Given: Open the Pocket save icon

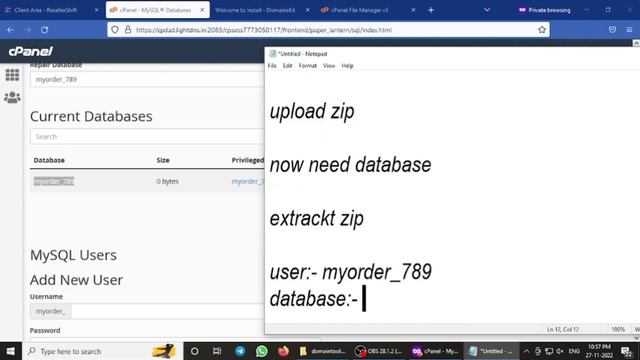Looking at the screenshot, I should (x=612, y=30).
